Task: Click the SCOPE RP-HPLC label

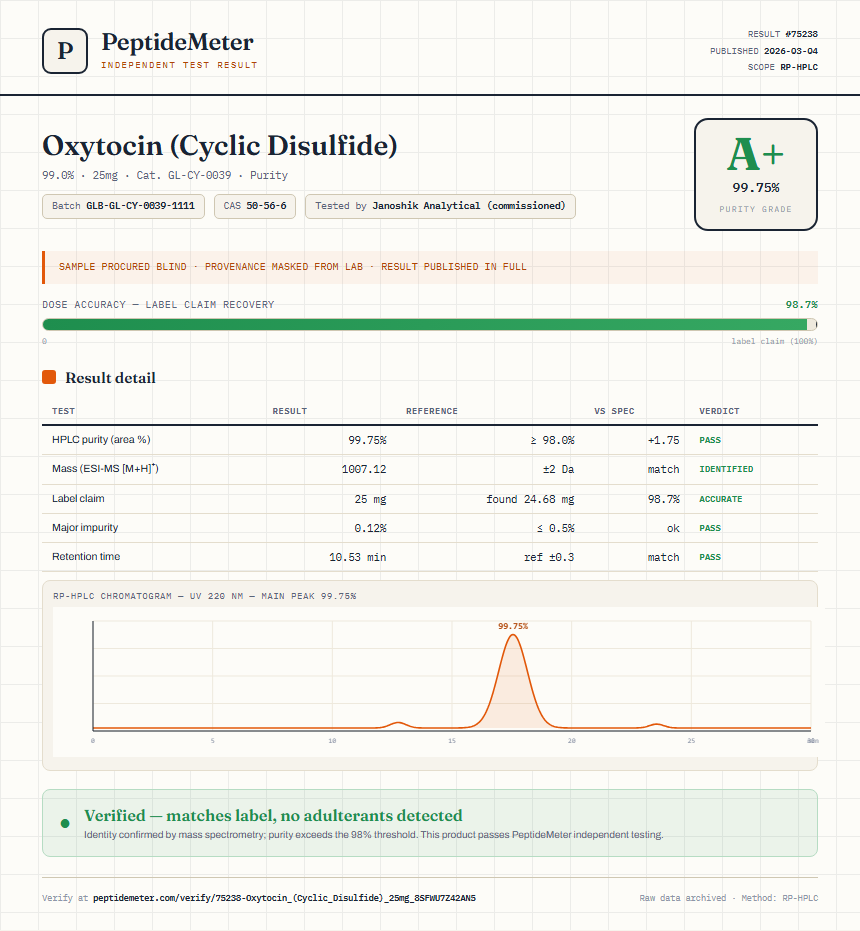Action: 783,67
